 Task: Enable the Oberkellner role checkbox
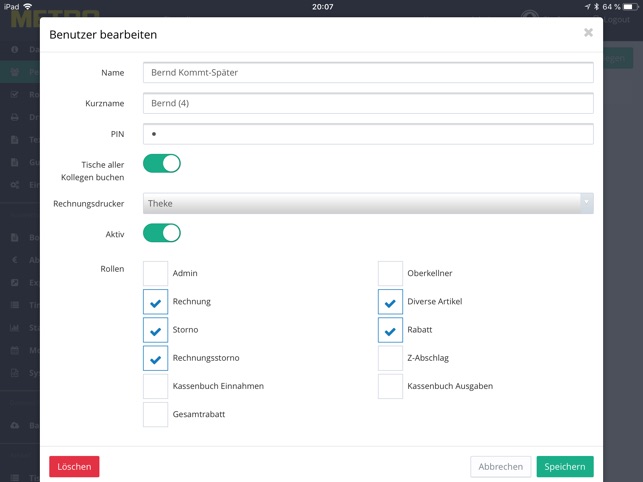tap(390, 273)
